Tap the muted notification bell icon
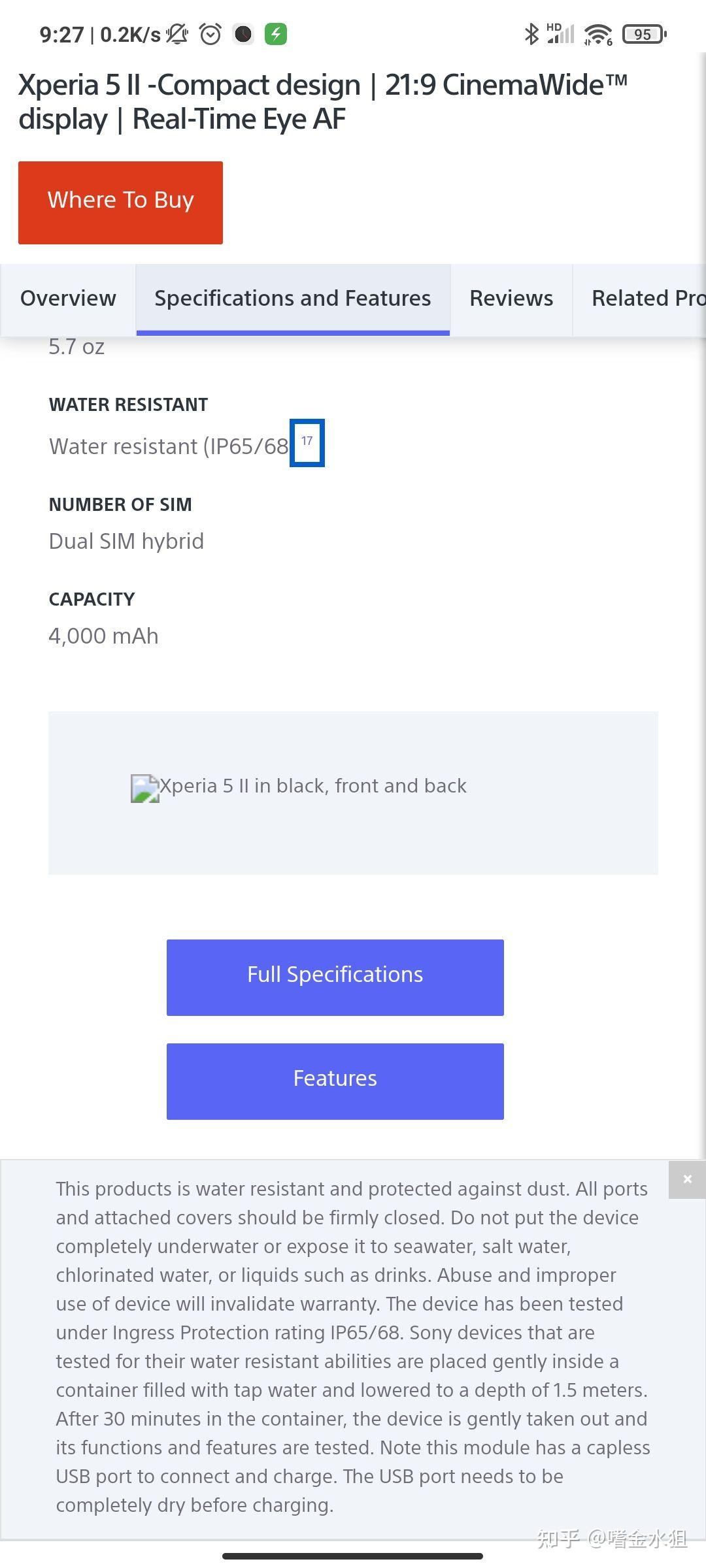This screenshot has height=1568, width=706. [177, 34]
